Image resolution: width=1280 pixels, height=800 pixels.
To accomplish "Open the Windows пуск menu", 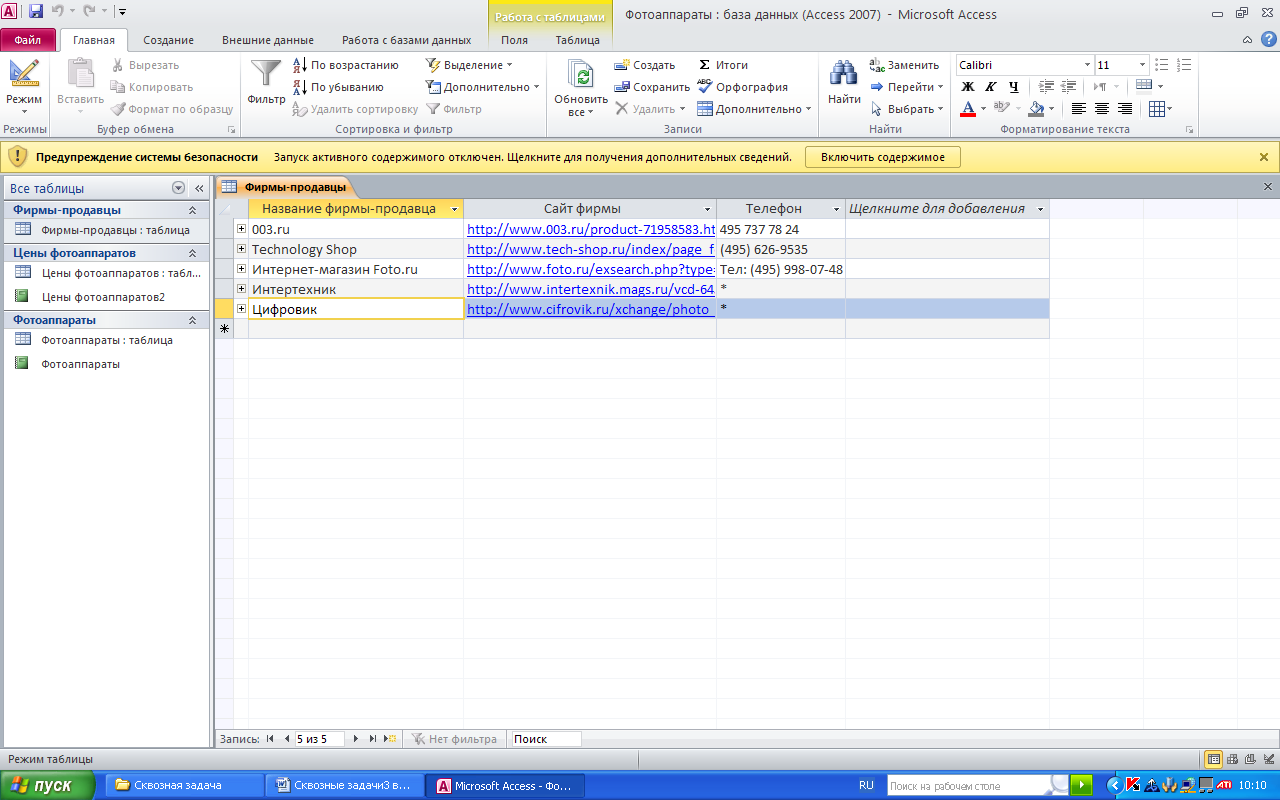I will click(x=48, y=785).
